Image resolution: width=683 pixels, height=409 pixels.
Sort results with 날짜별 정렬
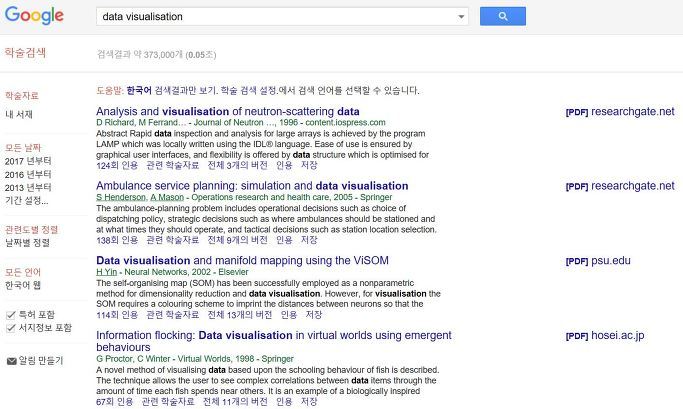pyautogui.click(x=27, y=242)
